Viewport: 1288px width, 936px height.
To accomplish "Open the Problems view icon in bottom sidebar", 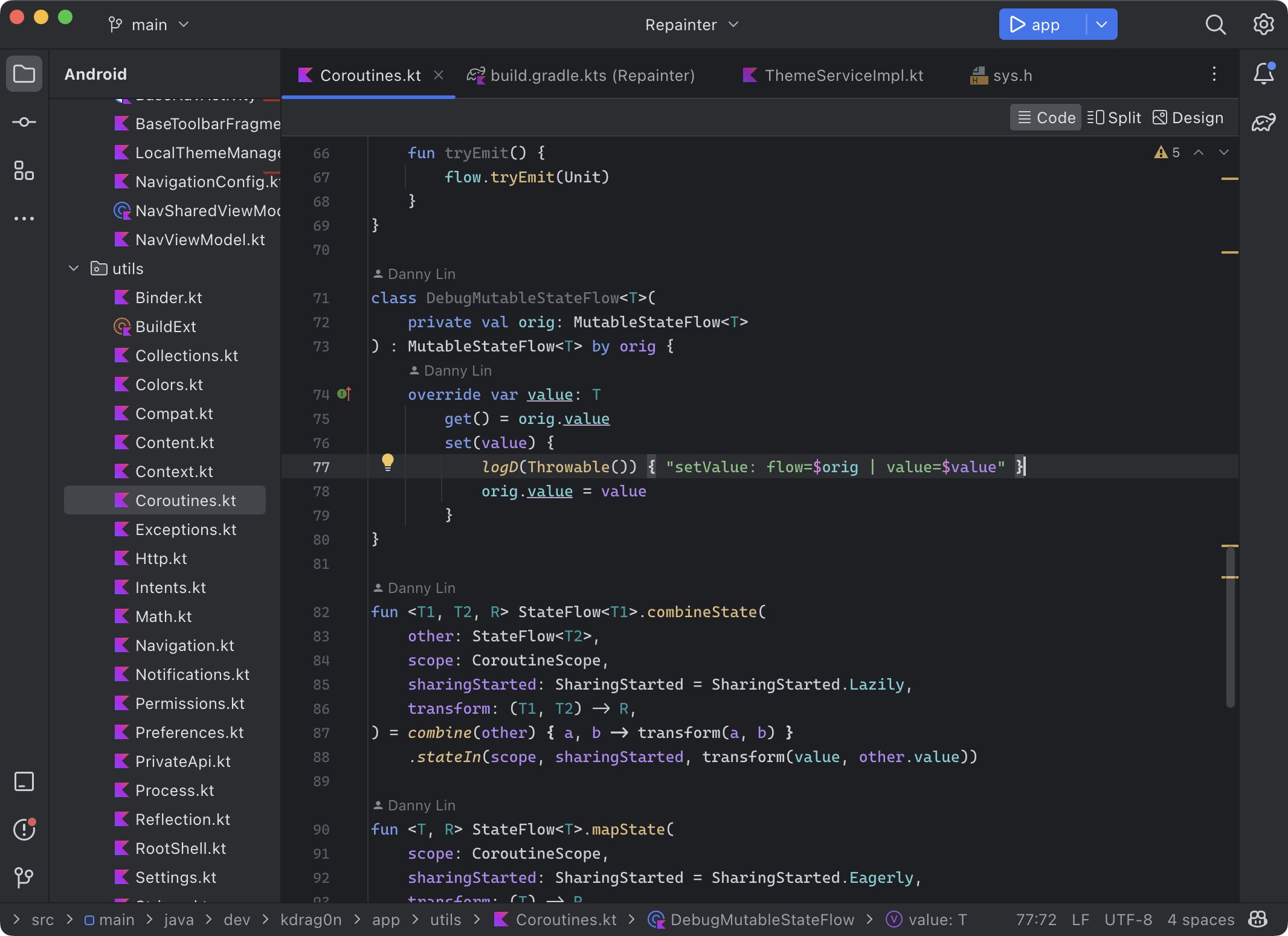I will coord(24,829).
